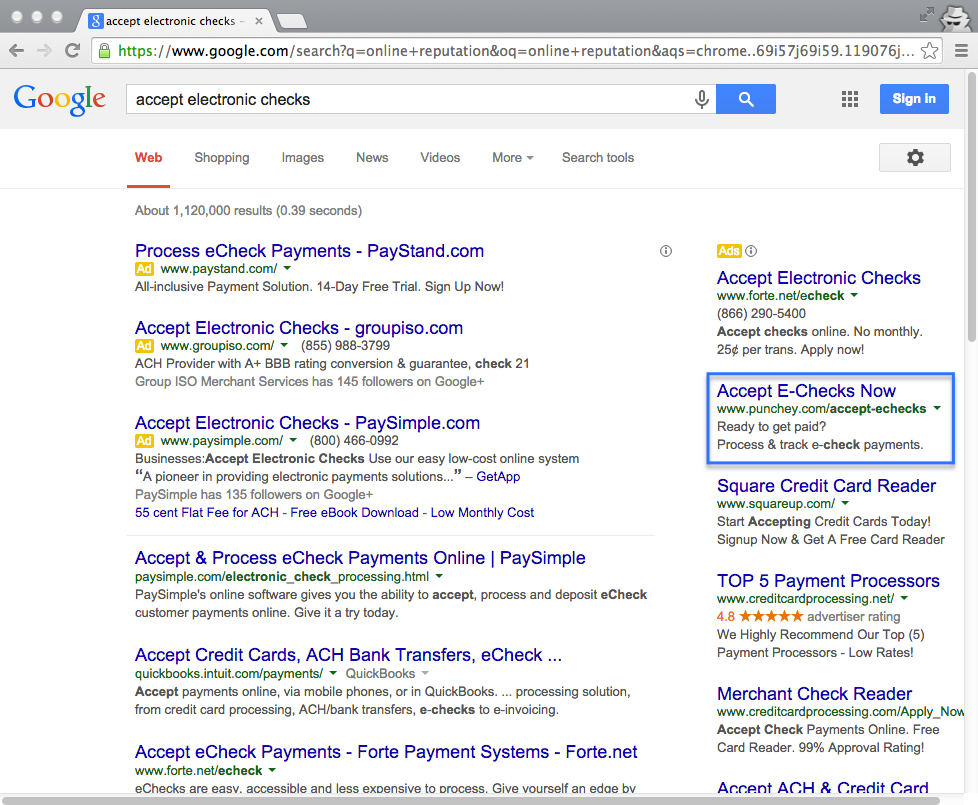
Task: Open Forte Payment Systems organic result
Action: (x=386, y=752)
